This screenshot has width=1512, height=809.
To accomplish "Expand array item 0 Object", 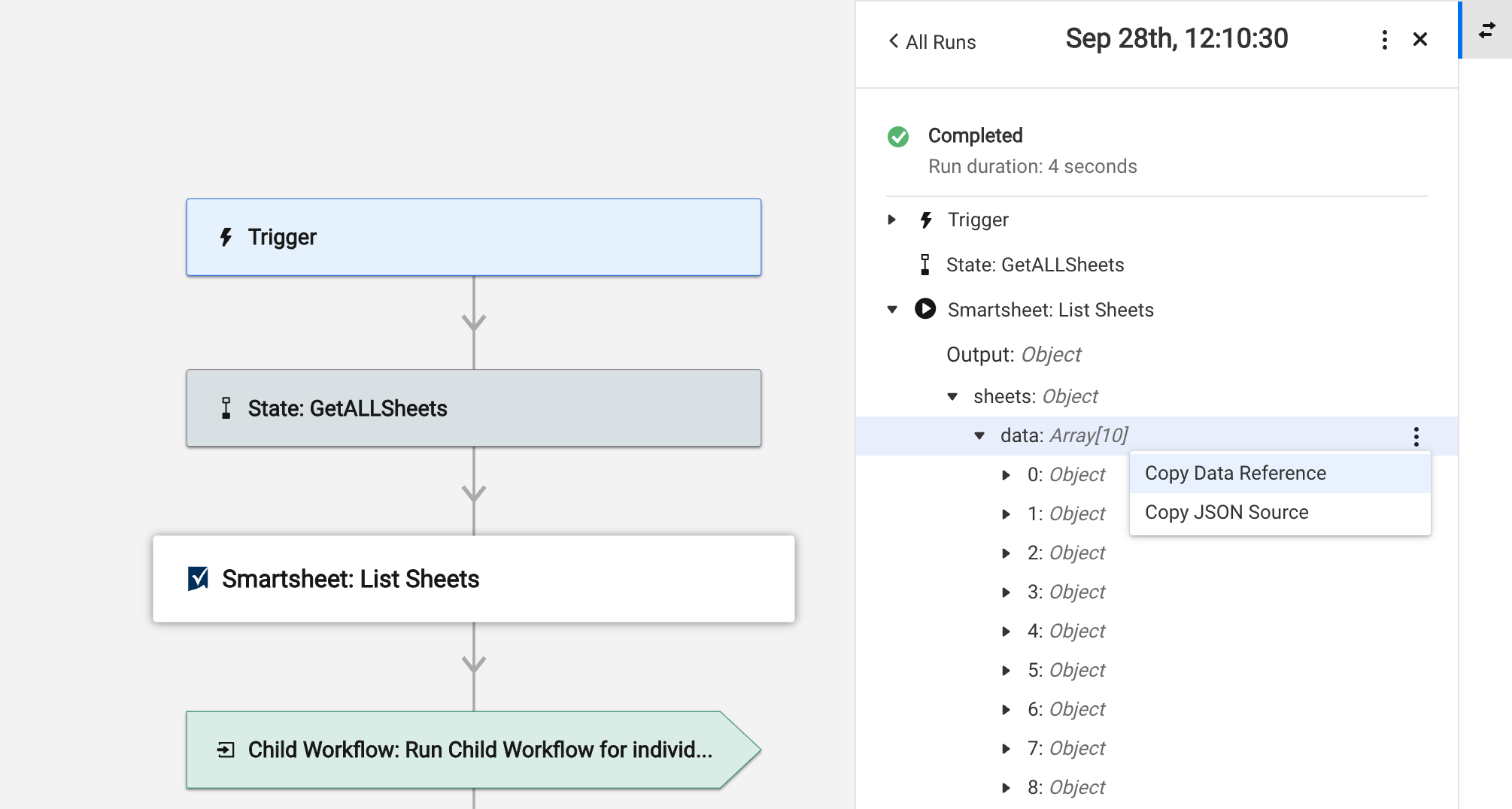I will click(1006, 474).
